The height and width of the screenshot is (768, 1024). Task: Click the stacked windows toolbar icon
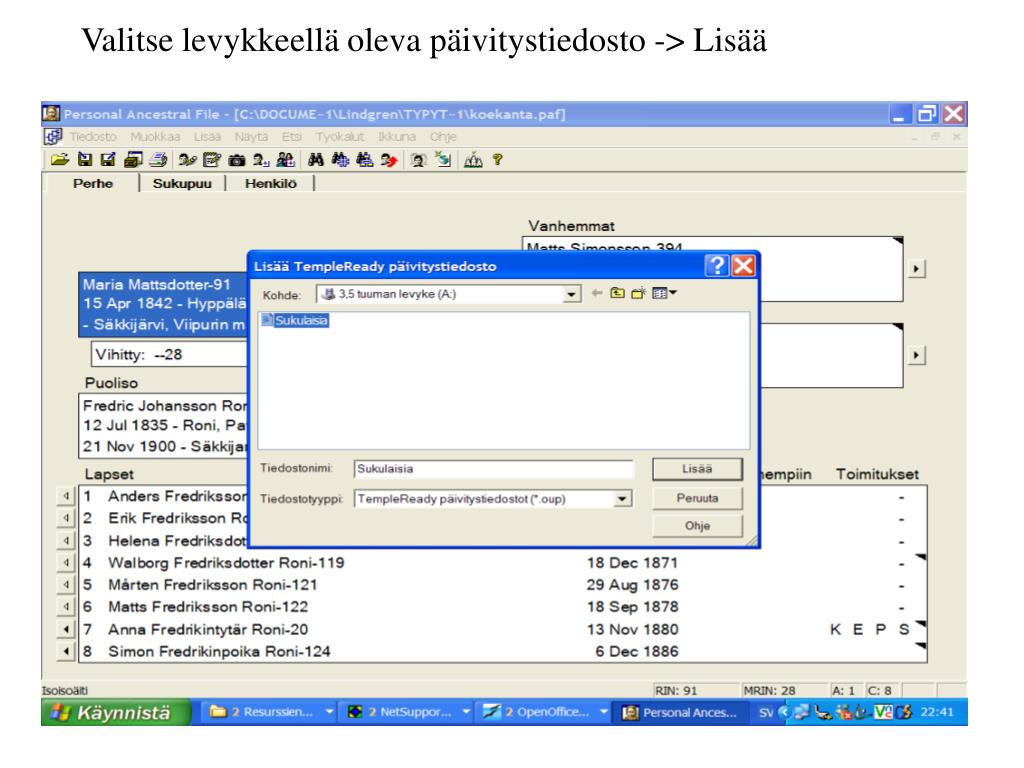point(133,160)
